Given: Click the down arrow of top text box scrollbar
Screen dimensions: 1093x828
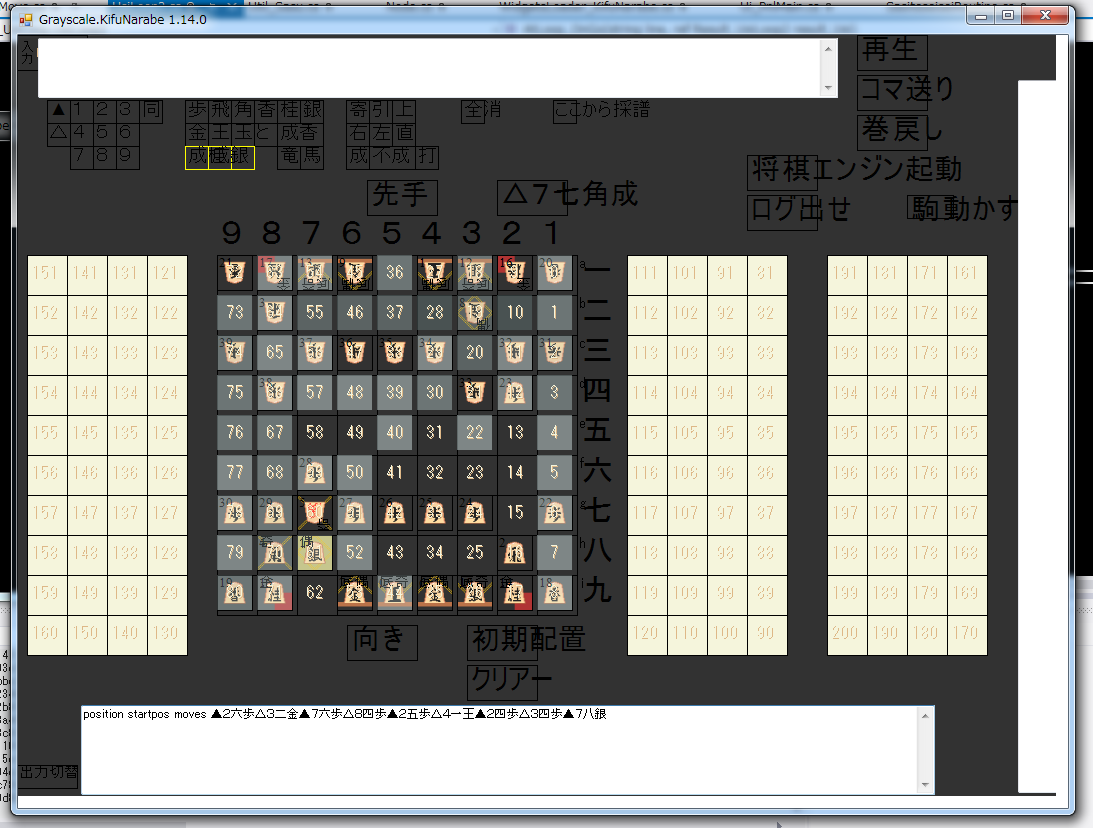Looking at the screenshot, I should point(828,88).
